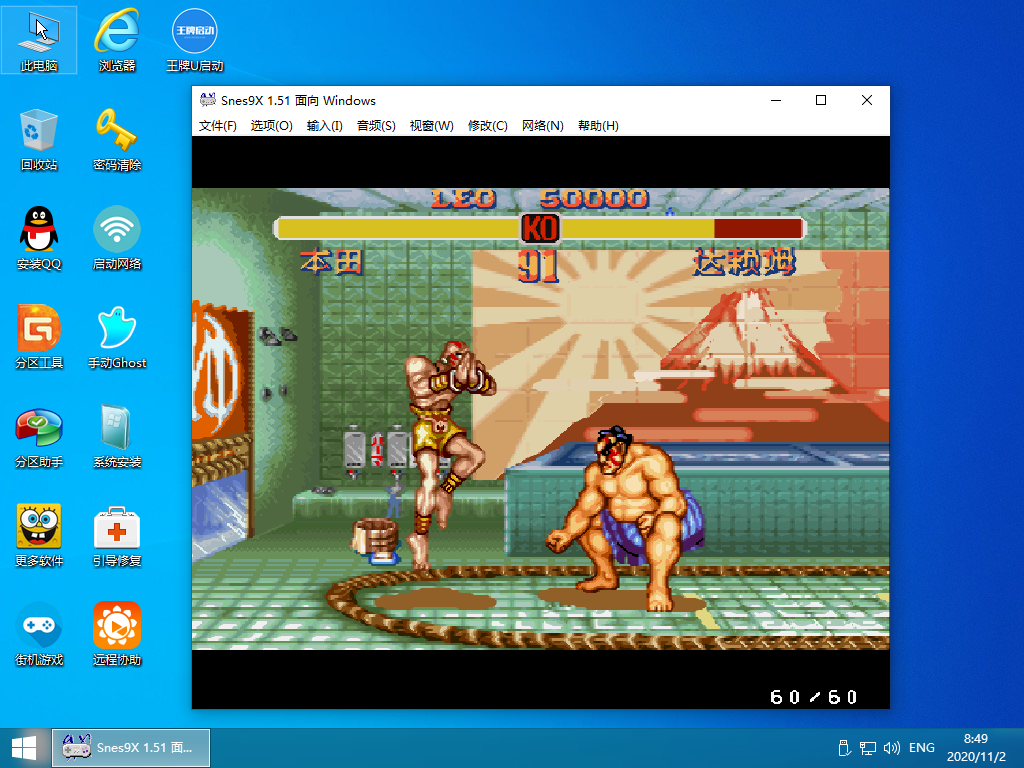Open the taskbar clock showing 8:49

point(976,748)
